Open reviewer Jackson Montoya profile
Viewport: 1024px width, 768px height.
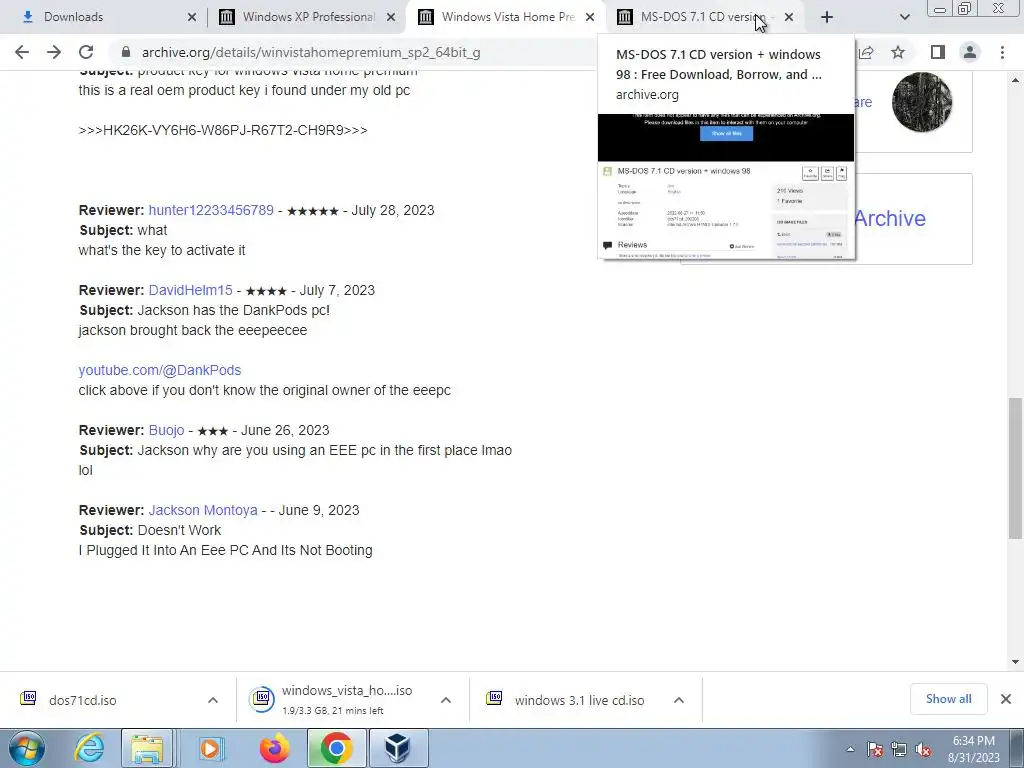(203, 510)
